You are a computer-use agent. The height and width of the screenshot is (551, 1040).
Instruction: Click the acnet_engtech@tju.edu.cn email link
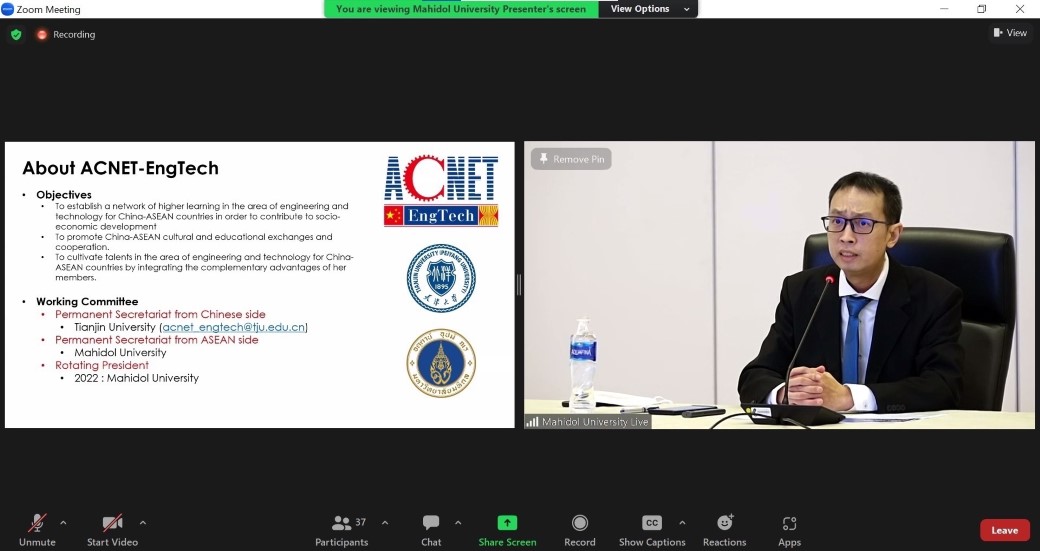(x=234, y=327)
